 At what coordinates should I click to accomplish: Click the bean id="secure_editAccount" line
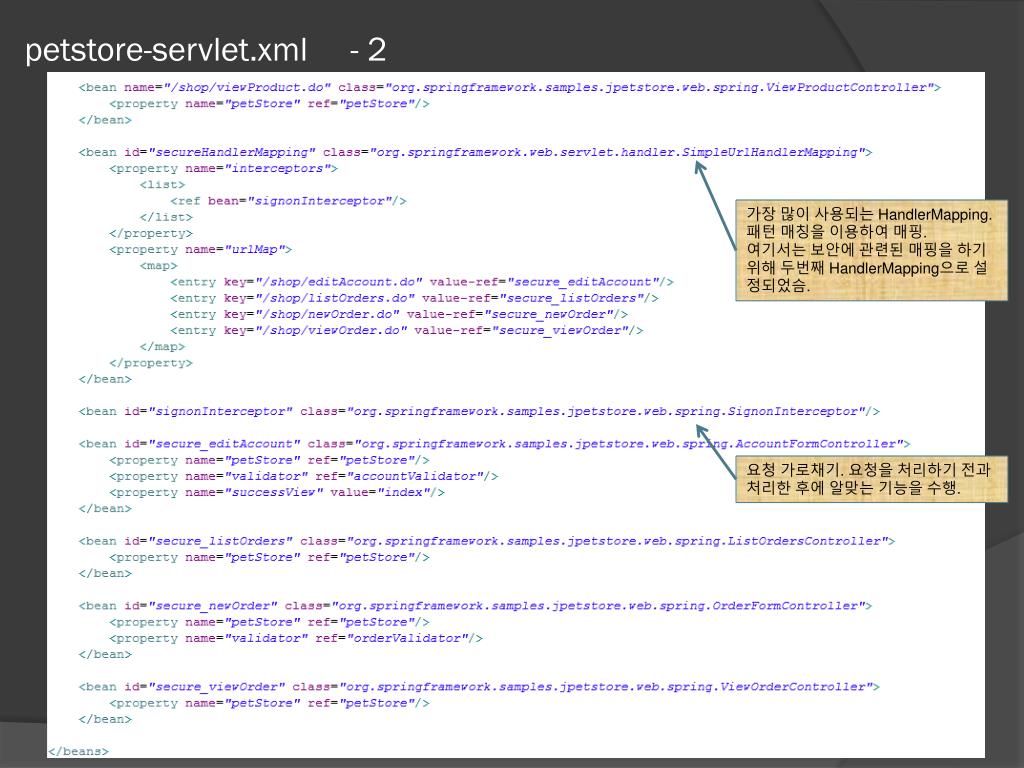click(x=494, y=444)
